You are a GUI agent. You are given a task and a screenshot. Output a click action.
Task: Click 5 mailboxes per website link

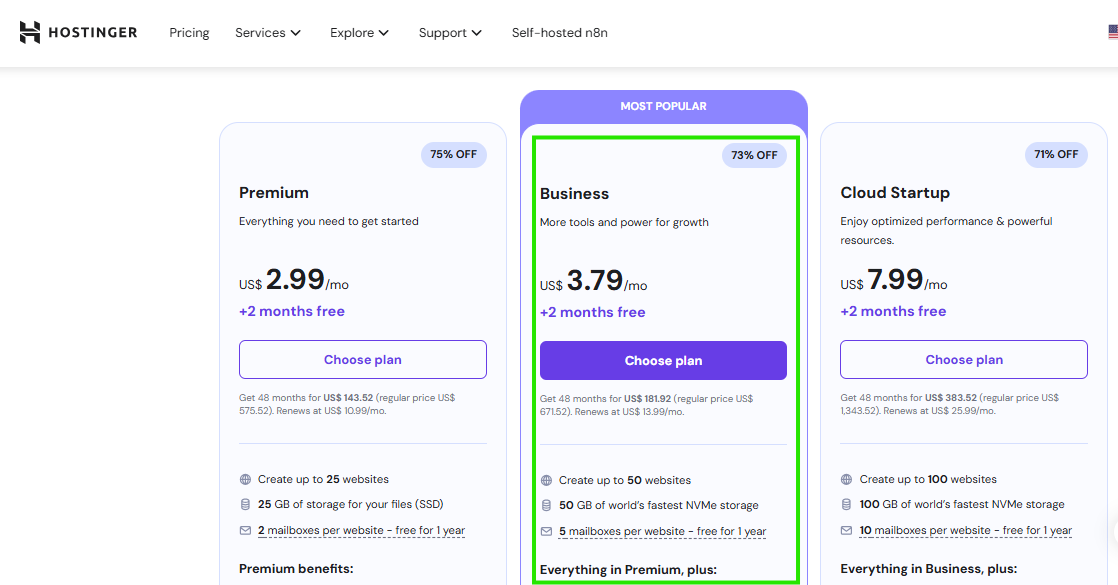662,532
